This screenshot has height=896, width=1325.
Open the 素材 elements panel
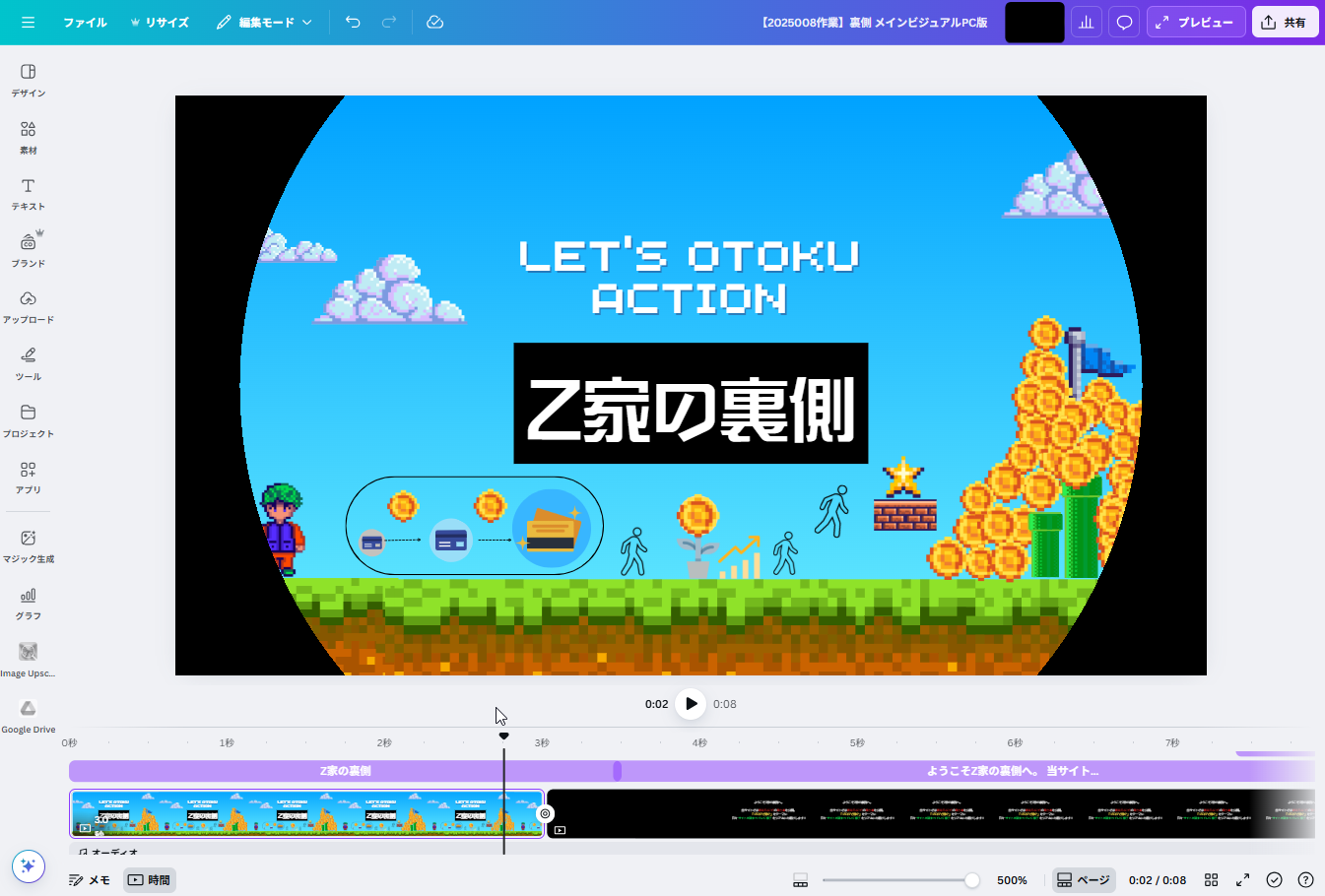point(29,138)
